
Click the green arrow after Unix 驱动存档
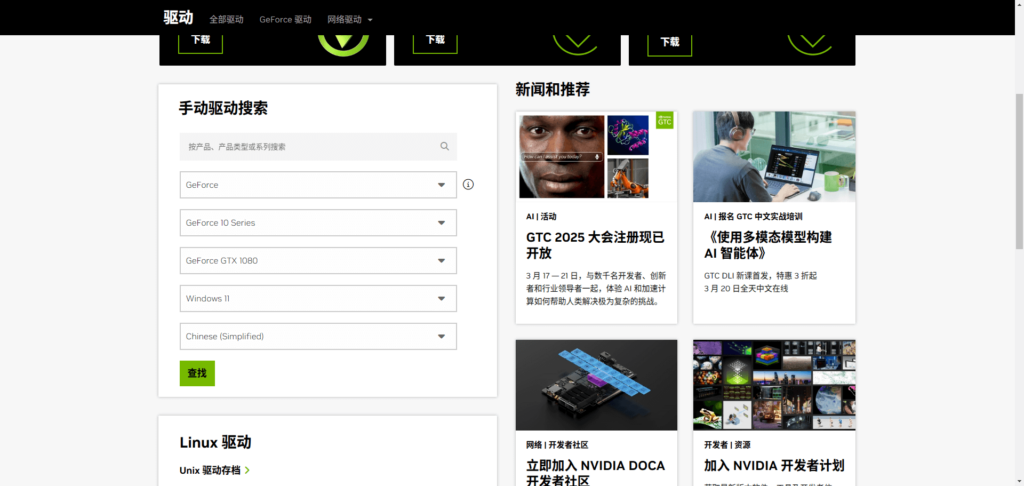(x=248, y=470)
